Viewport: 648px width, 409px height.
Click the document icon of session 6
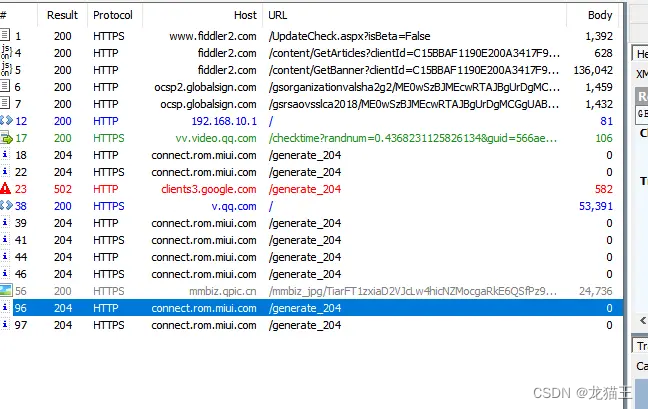click(x=5, y=86)
